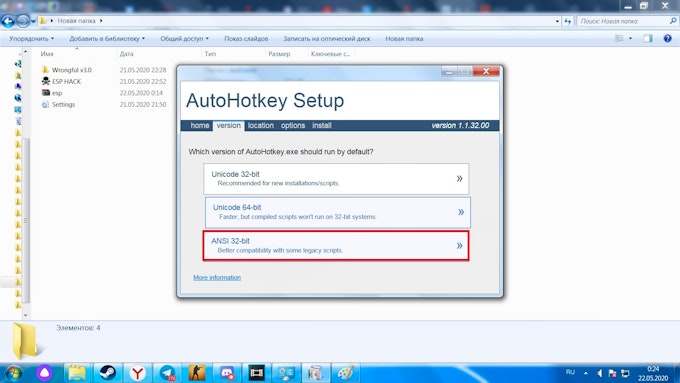Open File Explorer from taskbar
The height and width of the screenshot is (383, 680).
(x=77, y=373)
